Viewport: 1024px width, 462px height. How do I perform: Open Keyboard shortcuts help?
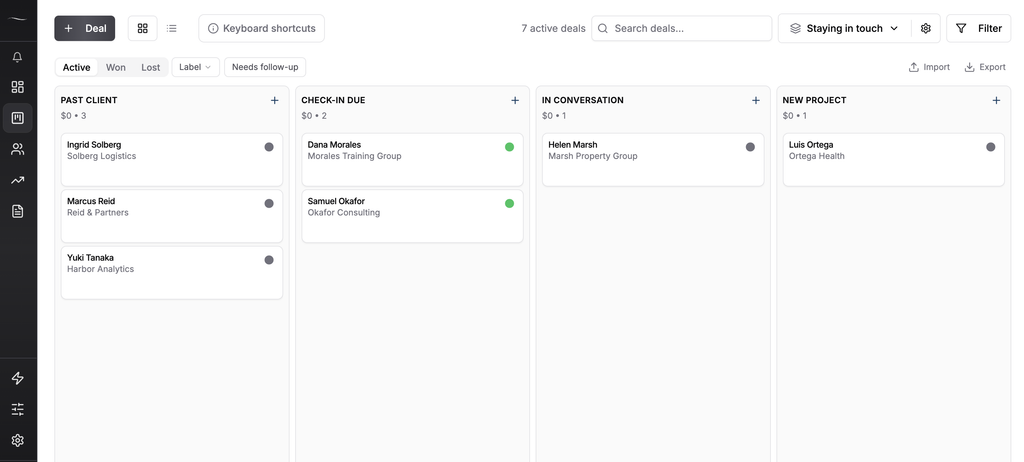[x=261, y=28]
